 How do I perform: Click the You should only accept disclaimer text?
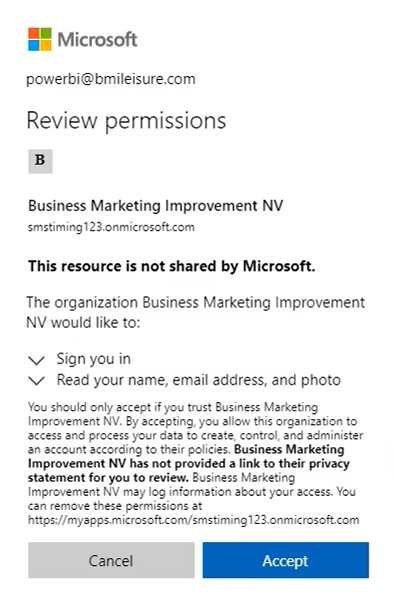195,428
